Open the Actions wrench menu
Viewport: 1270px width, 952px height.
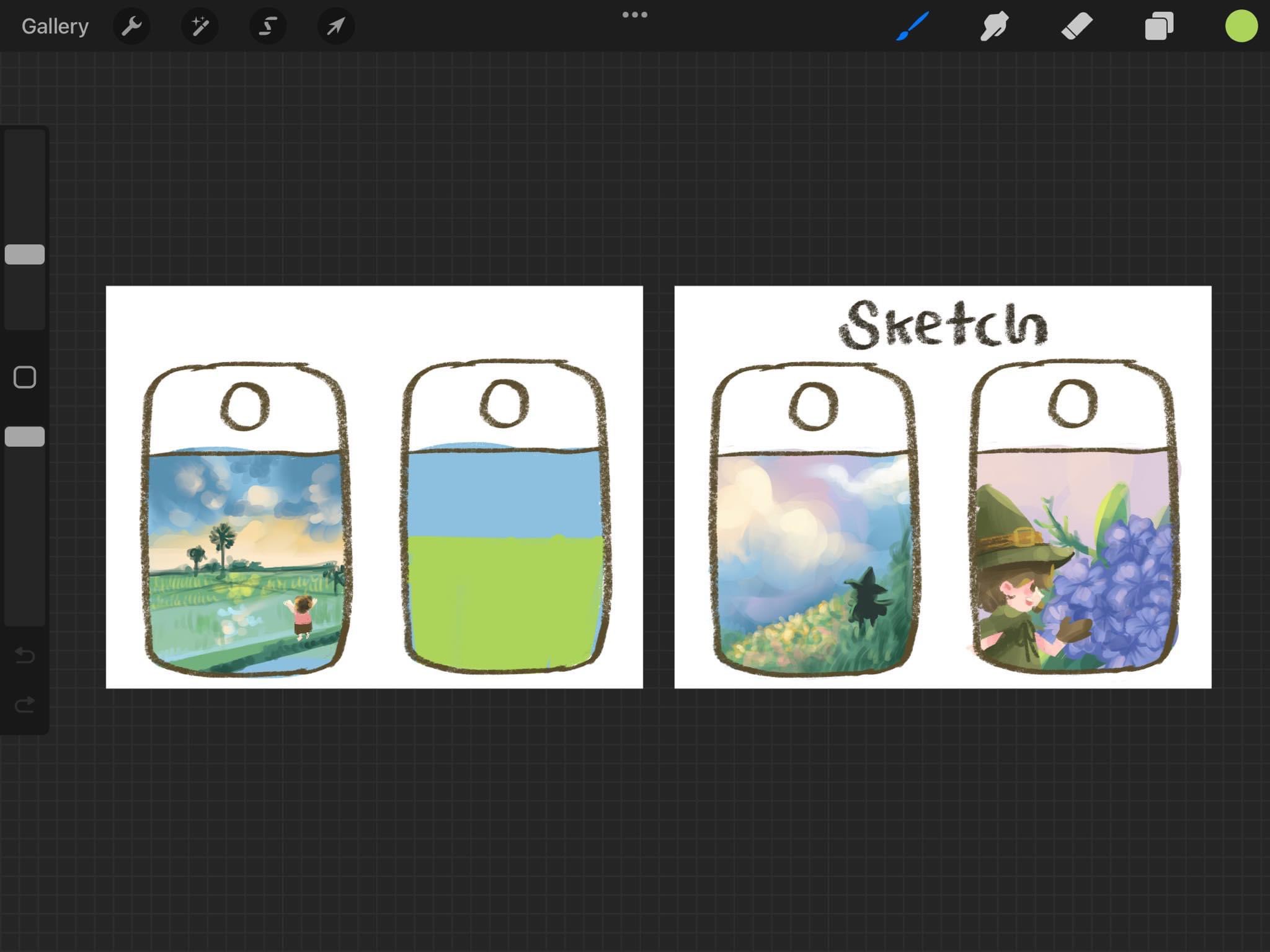point(131,26)
